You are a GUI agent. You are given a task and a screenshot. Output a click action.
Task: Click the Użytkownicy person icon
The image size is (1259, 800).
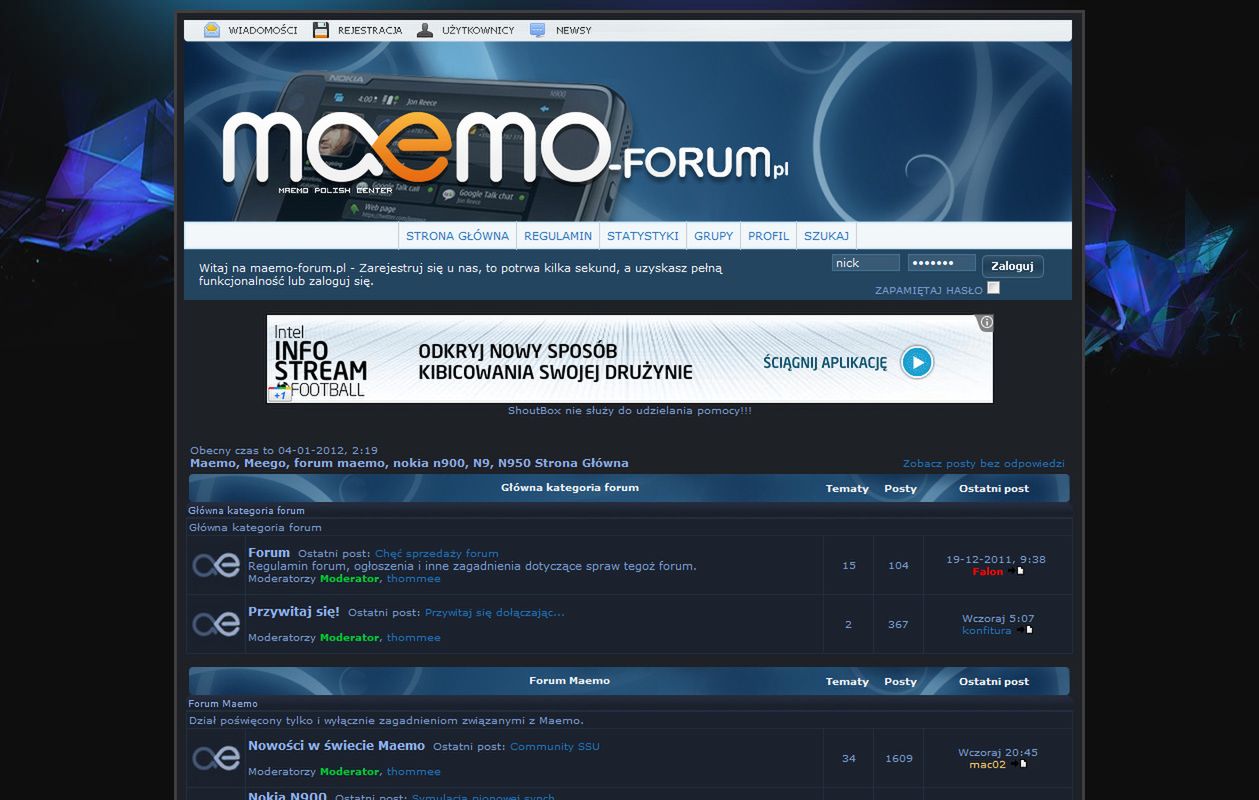tap(425, 30)
